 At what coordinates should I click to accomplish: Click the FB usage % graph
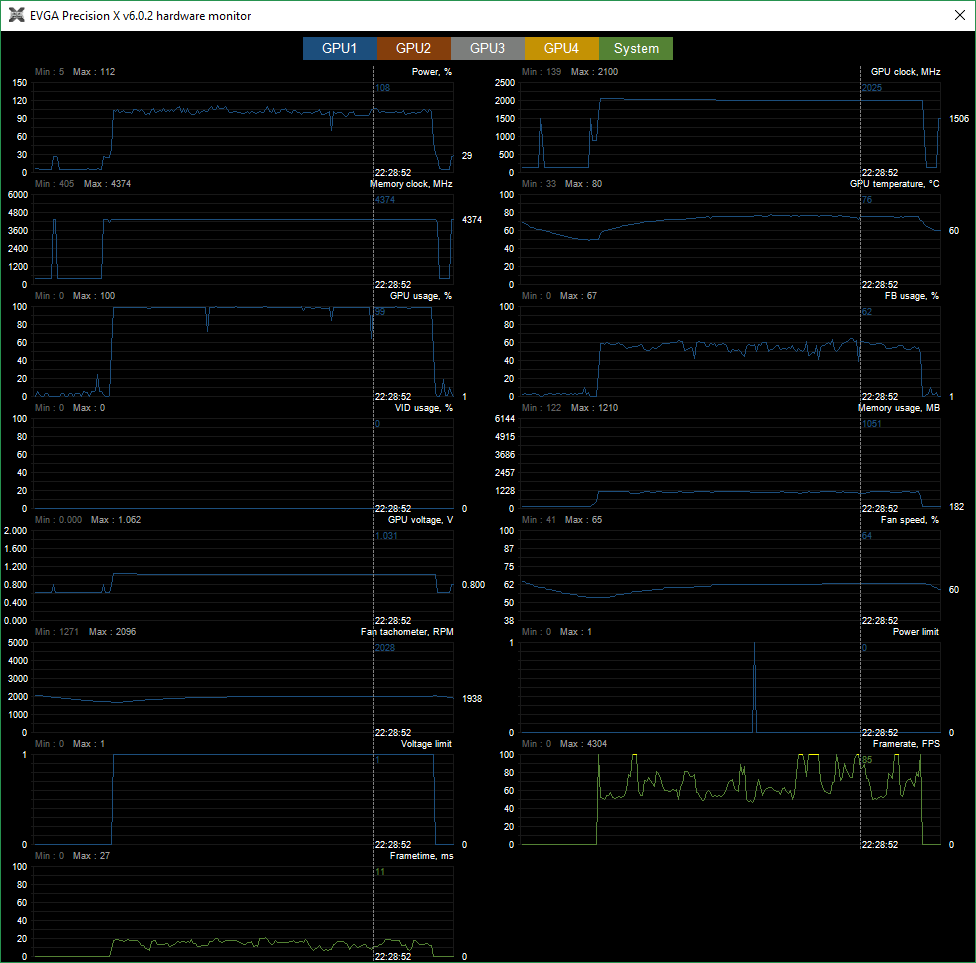coord(730,351)
